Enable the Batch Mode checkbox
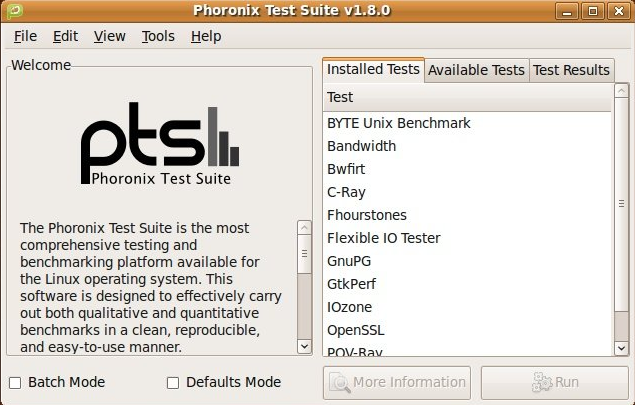 click(15, 382)
